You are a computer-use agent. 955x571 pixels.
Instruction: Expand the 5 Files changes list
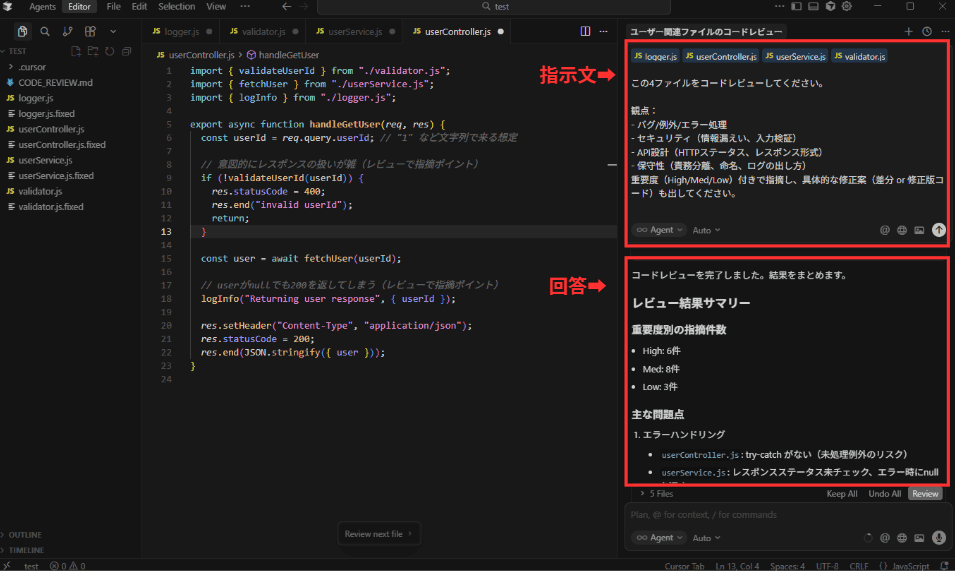[656, 494]
